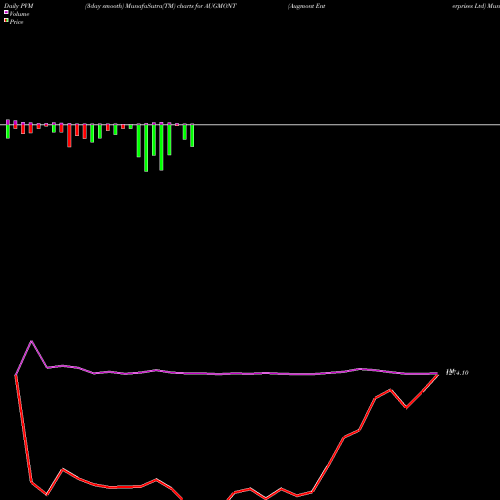Click the price value label ending in 4.10
This screenshot has height=500, width=500.
pyautogui.click(x=457, y=372)
